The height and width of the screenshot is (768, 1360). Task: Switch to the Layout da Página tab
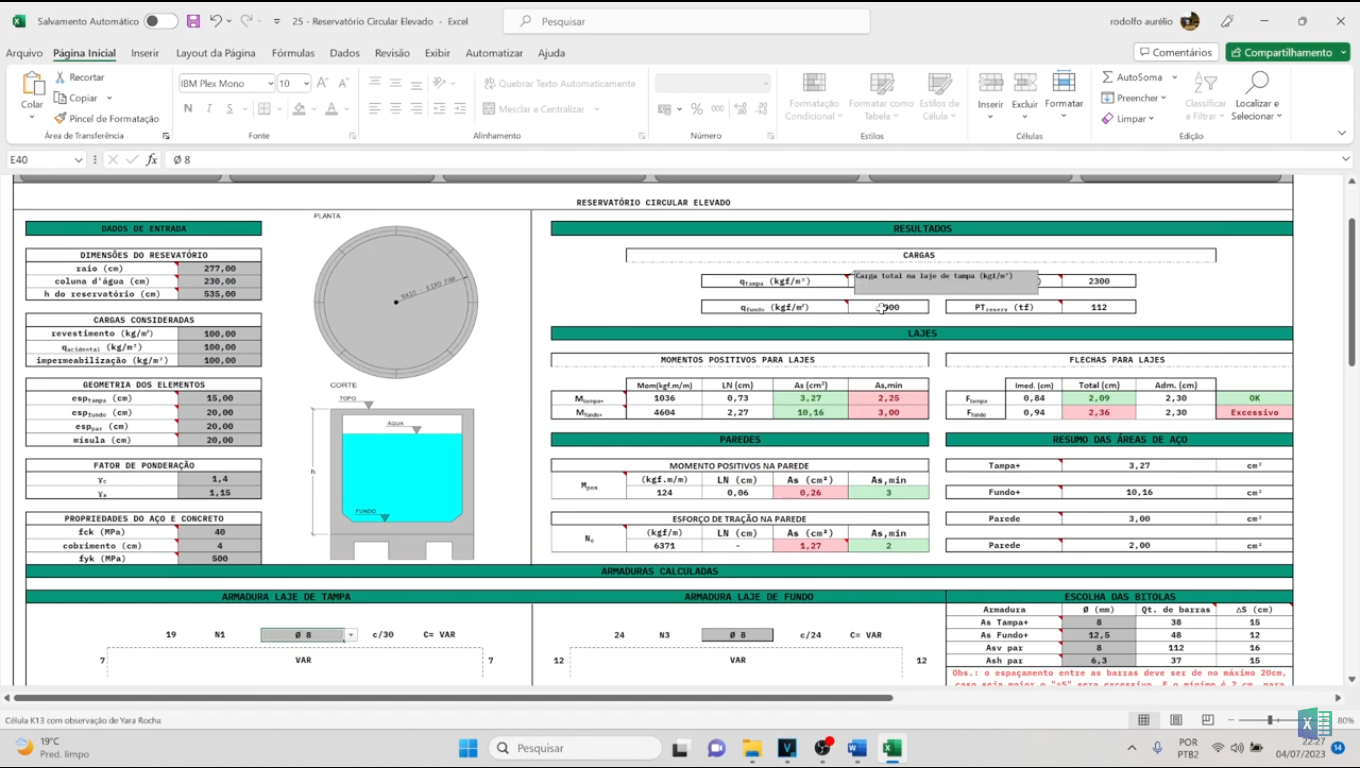215,53
